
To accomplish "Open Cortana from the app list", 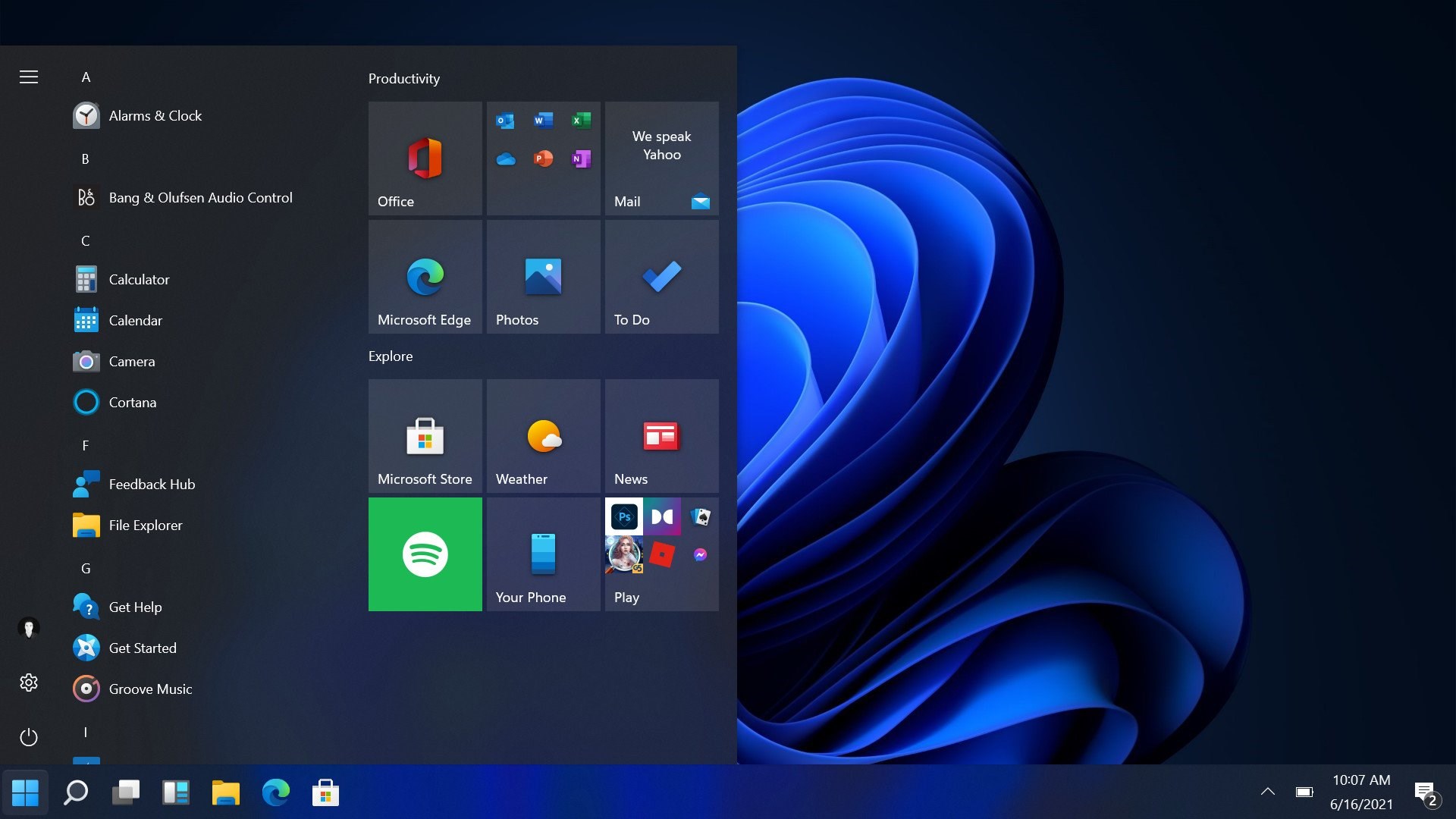I will 133,402.
